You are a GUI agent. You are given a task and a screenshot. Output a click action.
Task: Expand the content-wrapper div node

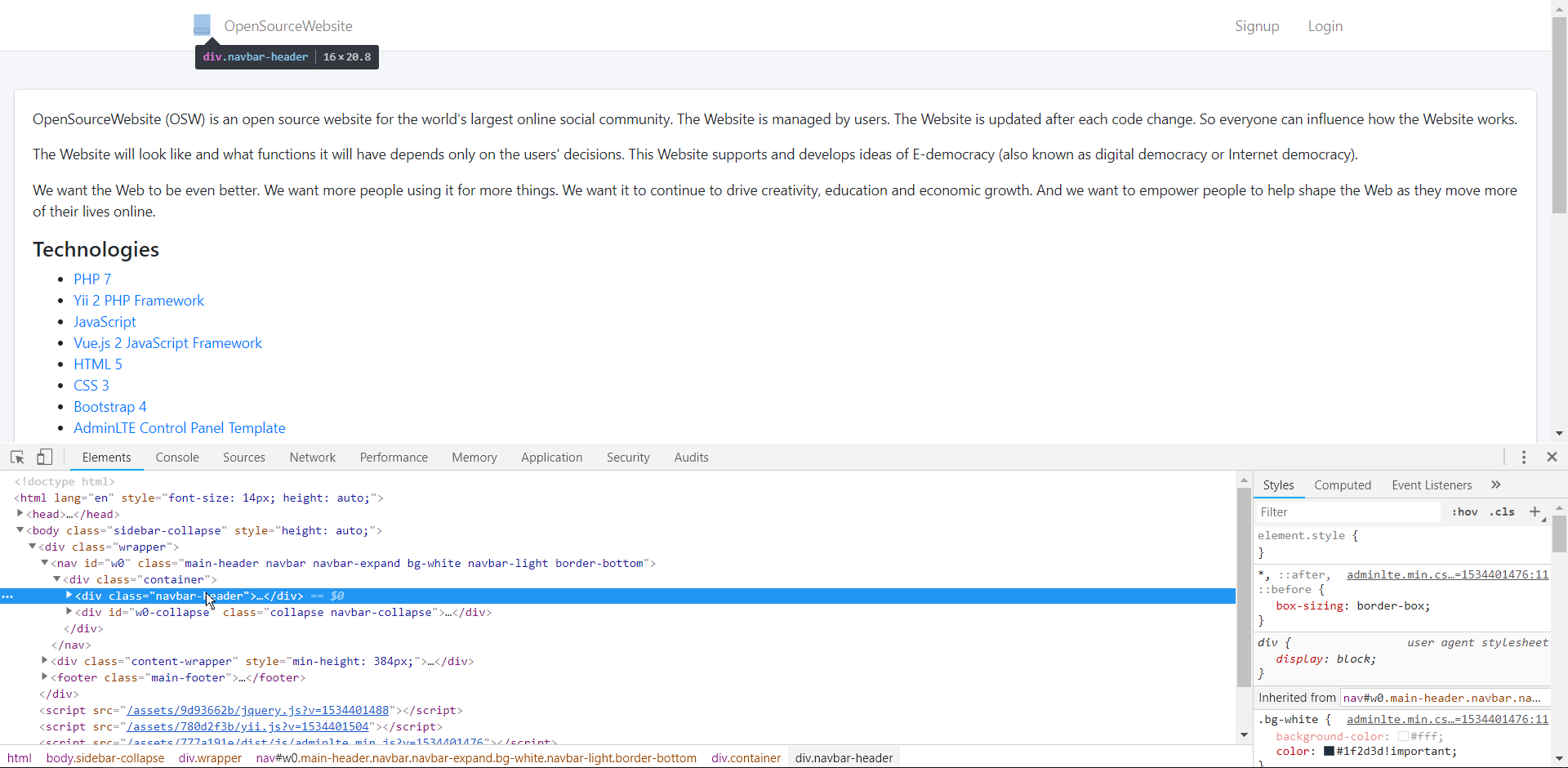pos(45,661)
